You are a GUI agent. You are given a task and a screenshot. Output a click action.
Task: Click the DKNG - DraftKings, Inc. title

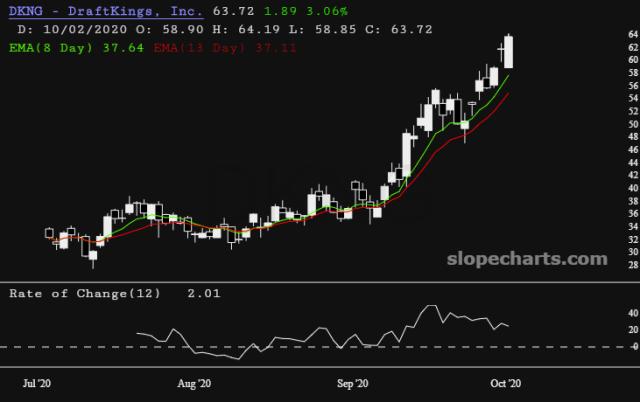point(106,11)
